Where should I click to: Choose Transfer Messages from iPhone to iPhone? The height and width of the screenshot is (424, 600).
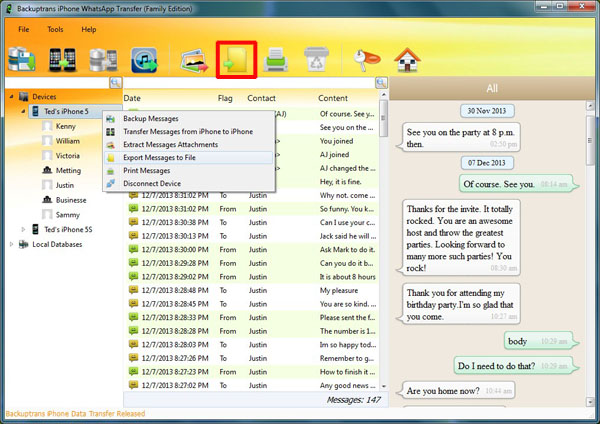point(189,132)
